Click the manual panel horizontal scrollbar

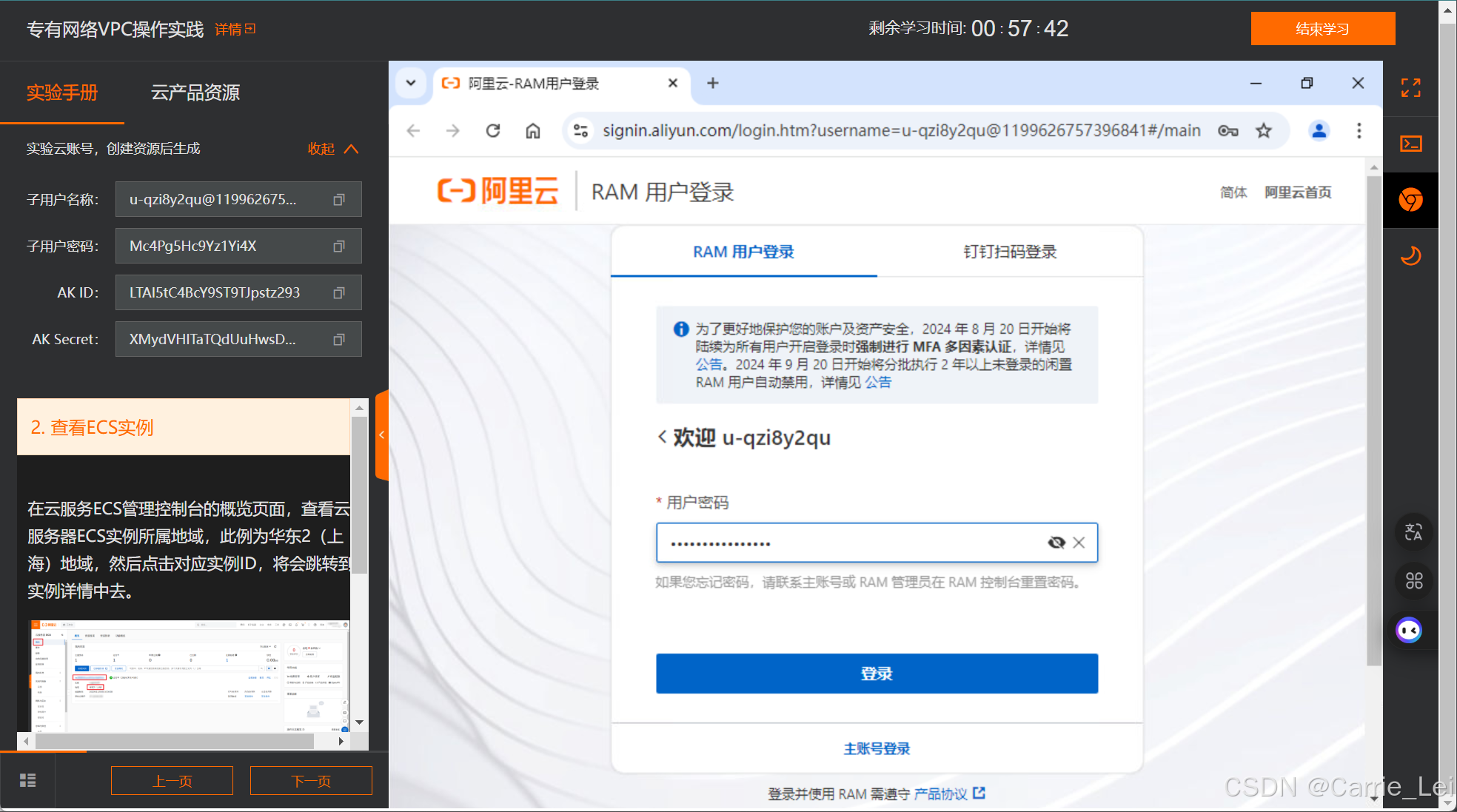click(x=174, y=741)
